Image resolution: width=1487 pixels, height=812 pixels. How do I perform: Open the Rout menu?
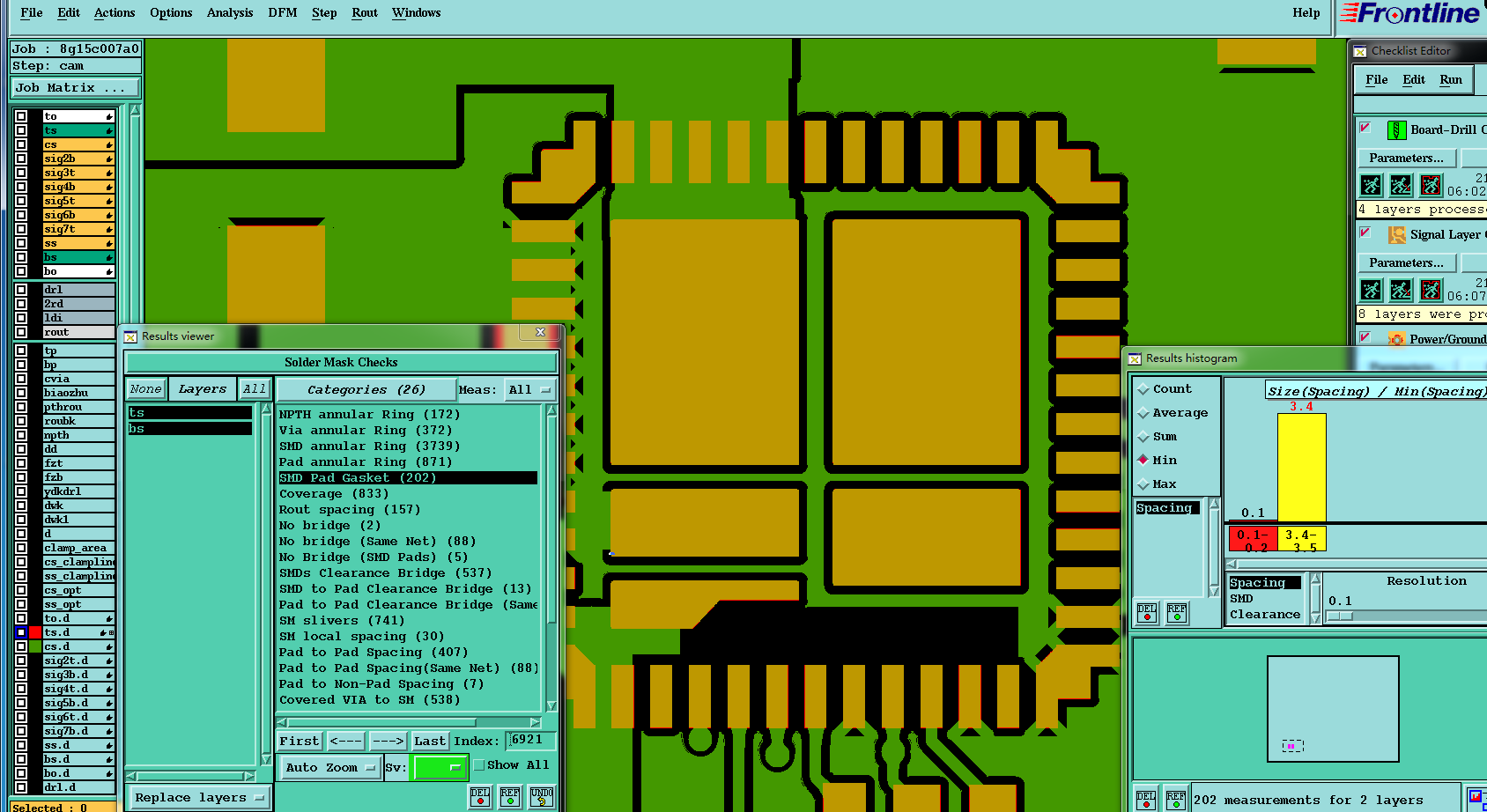365,12
